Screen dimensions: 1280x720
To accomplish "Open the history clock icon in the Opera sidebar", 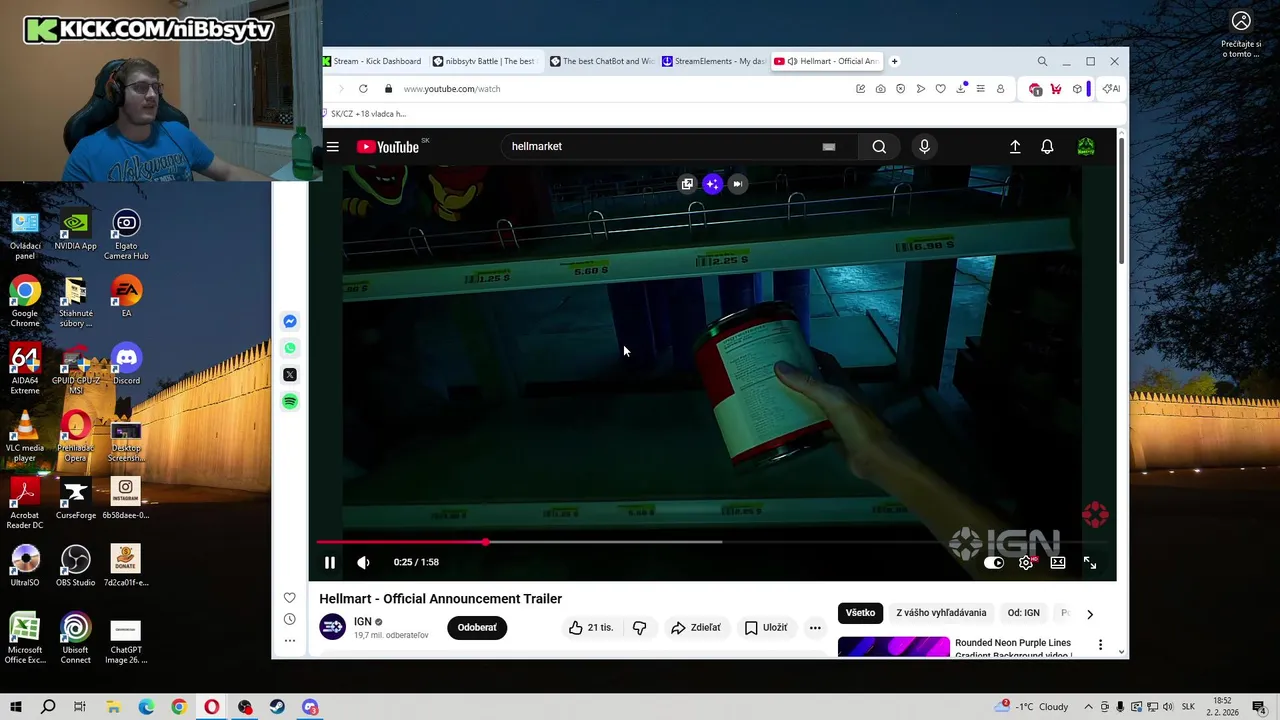I will (x=290, y=619).
